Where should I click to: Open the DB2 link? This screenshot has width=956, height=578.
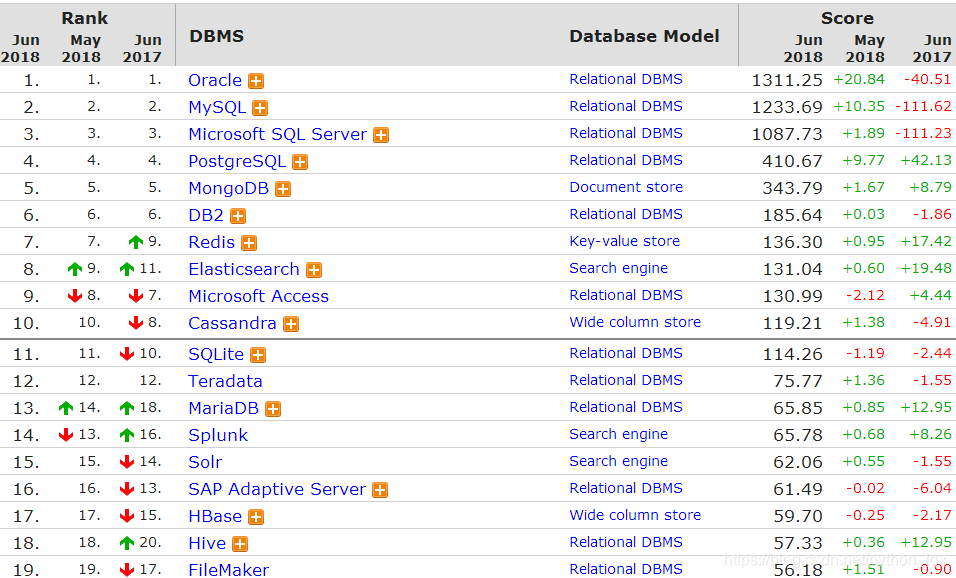pyautogui.click(x=205, y=215)
